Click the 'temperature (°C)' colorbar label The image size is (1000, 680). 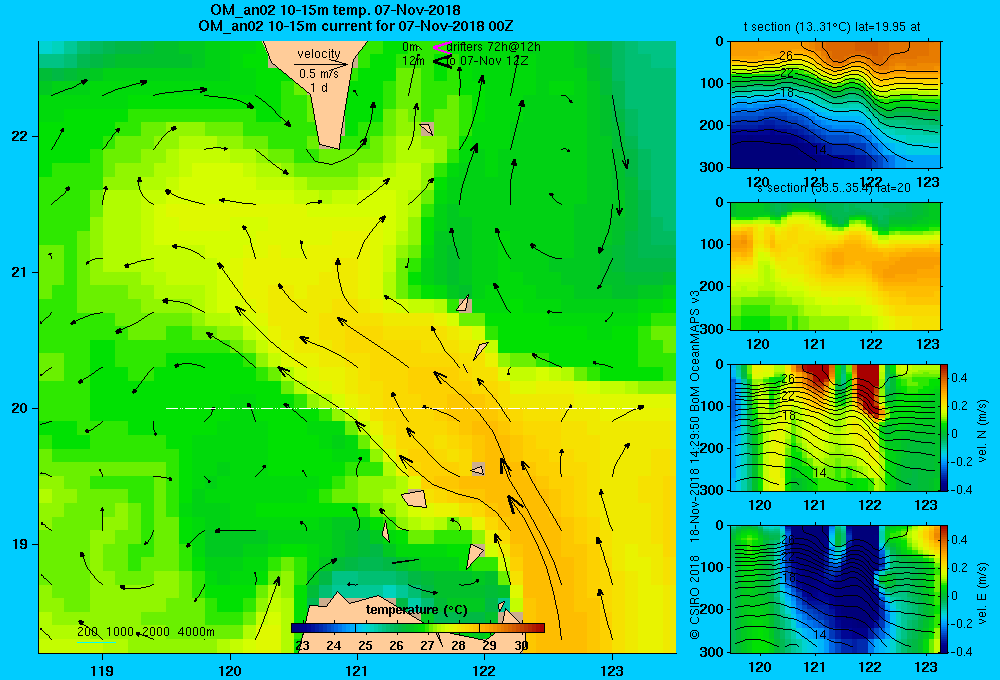(416, 610)
